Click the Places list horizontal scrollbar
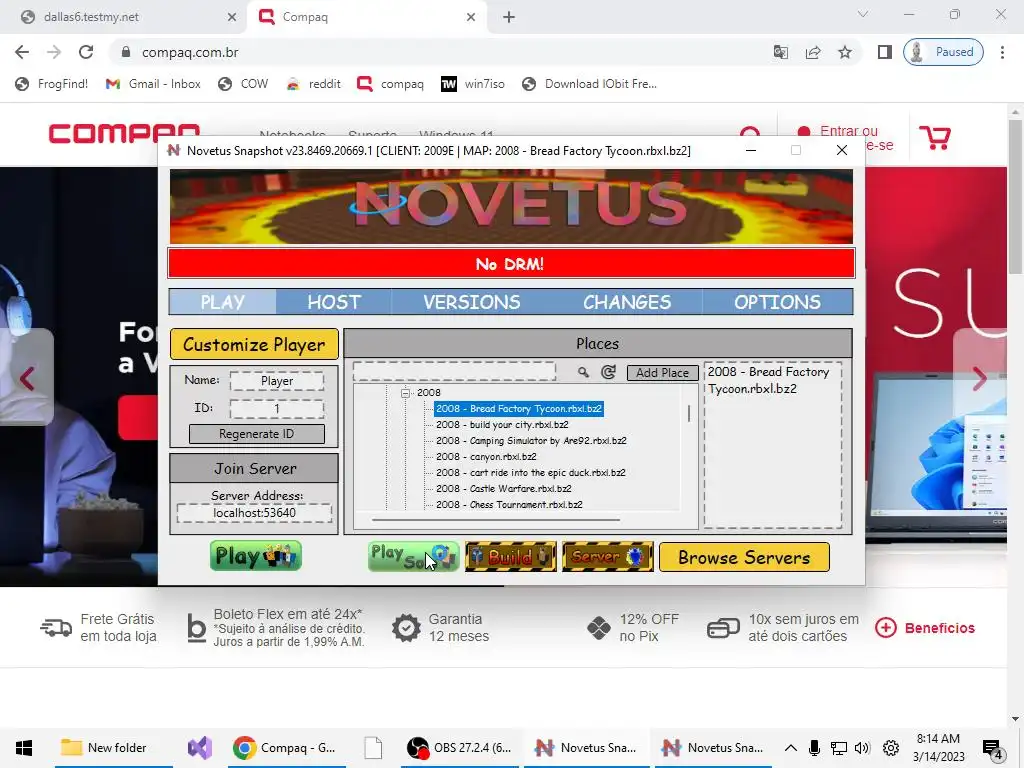The width and height of the screenshot is (1024, 768). click(x=496, y=520)
